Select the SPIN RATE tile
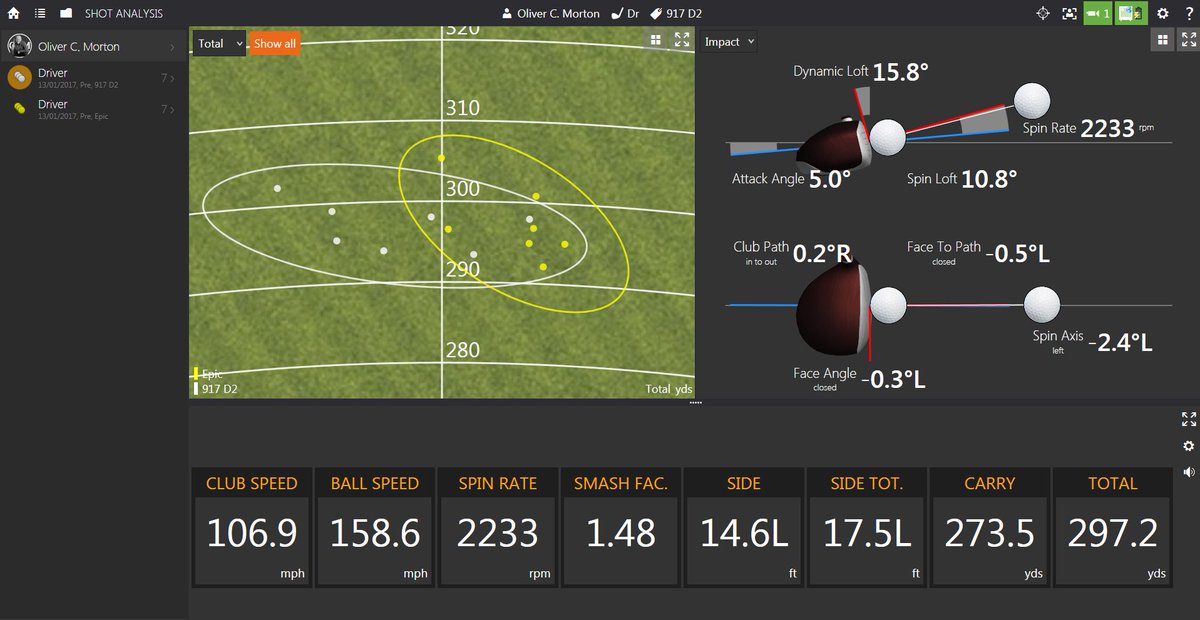The image size is (1200, 620). (497, 527)
